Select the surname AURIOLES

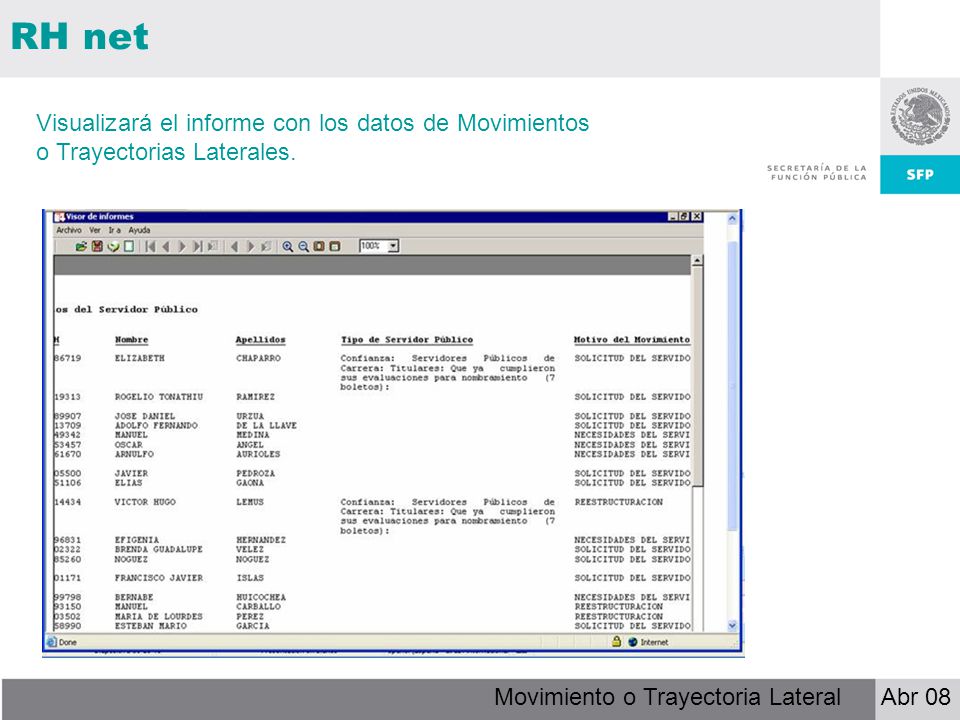click(258, 454)
